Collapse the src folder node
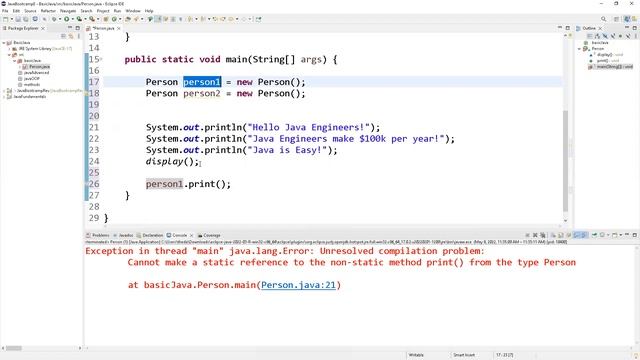This screenshot has width=640, height=360. coord(9,54)
